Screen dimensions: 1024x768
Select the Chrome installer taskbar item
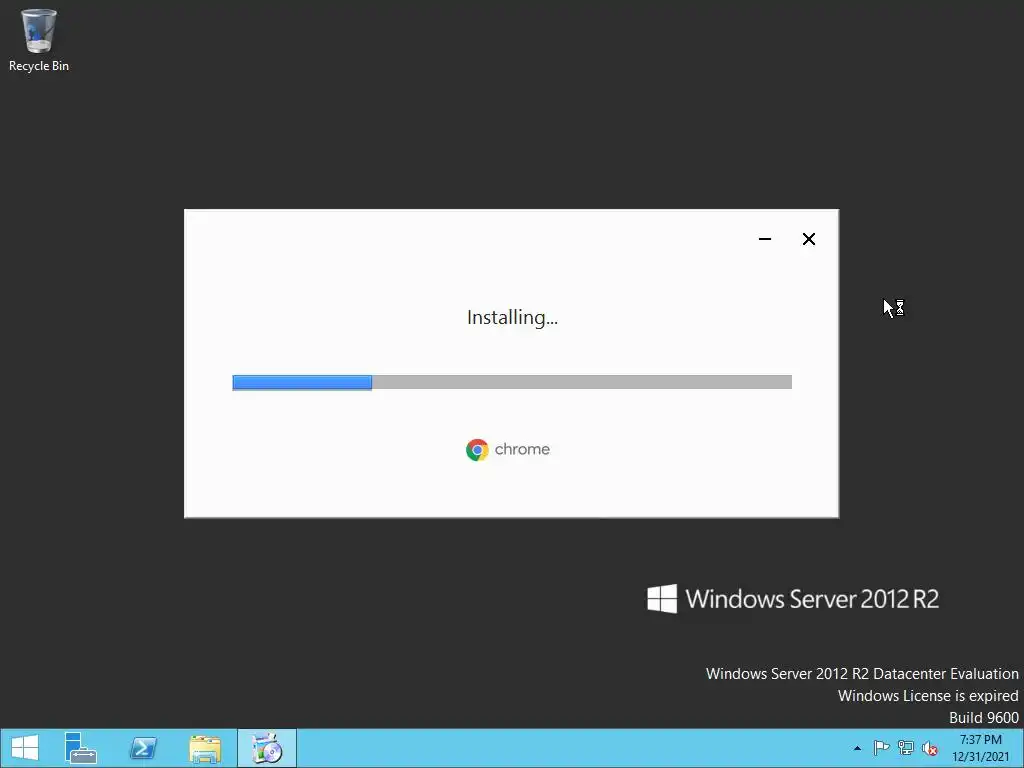(x=267, y=748)
